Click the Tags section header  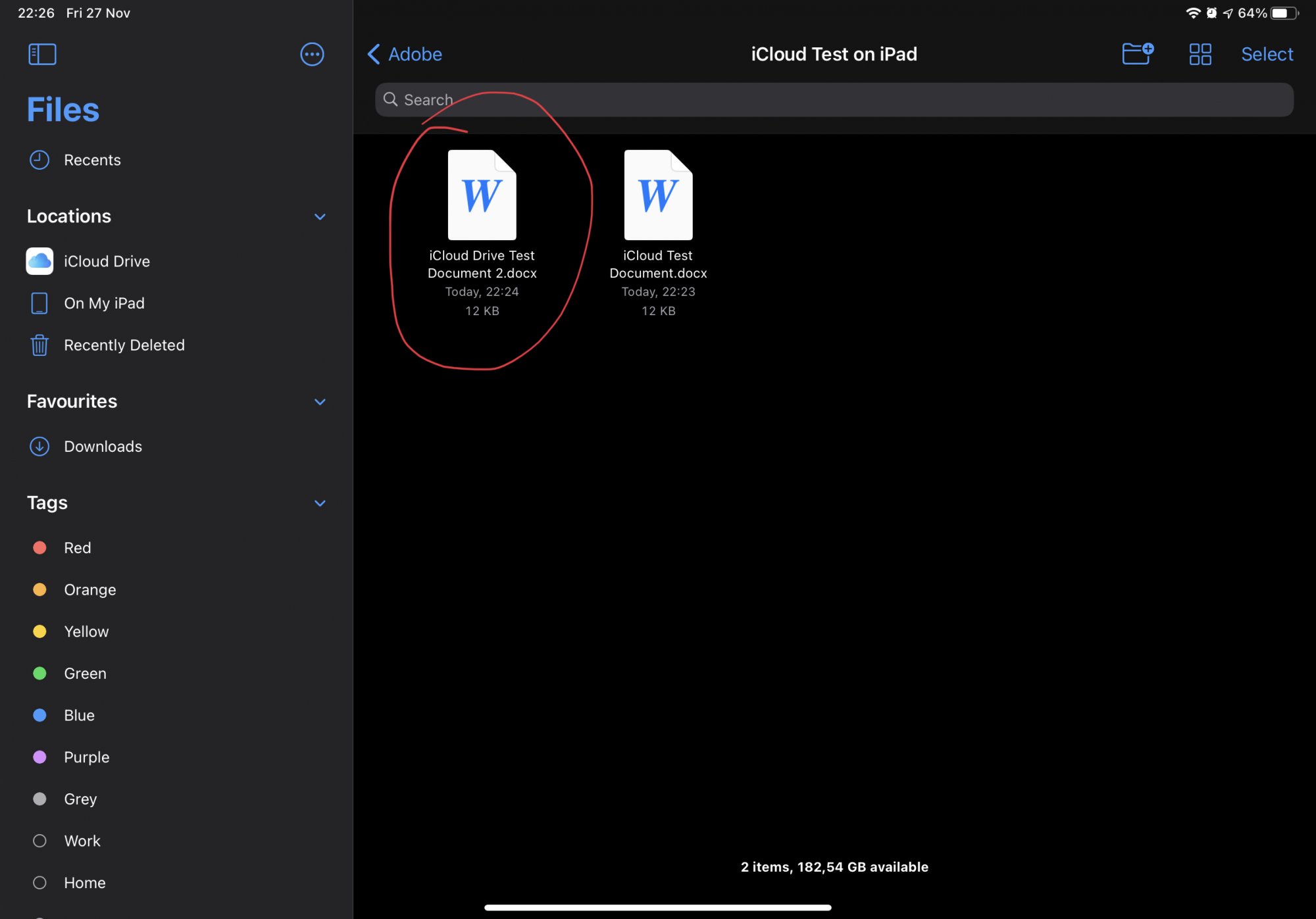(47, 503)
